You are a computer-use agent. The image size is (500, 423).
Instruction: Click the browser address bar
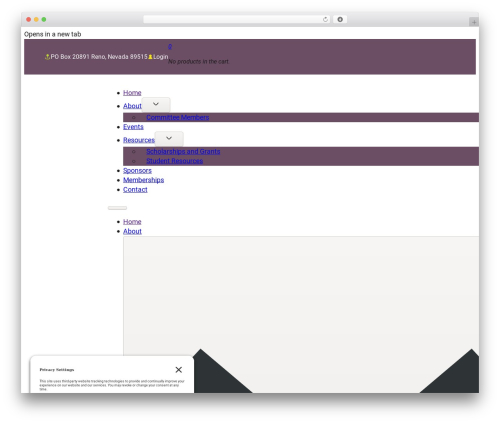click(x=236, y=19)
